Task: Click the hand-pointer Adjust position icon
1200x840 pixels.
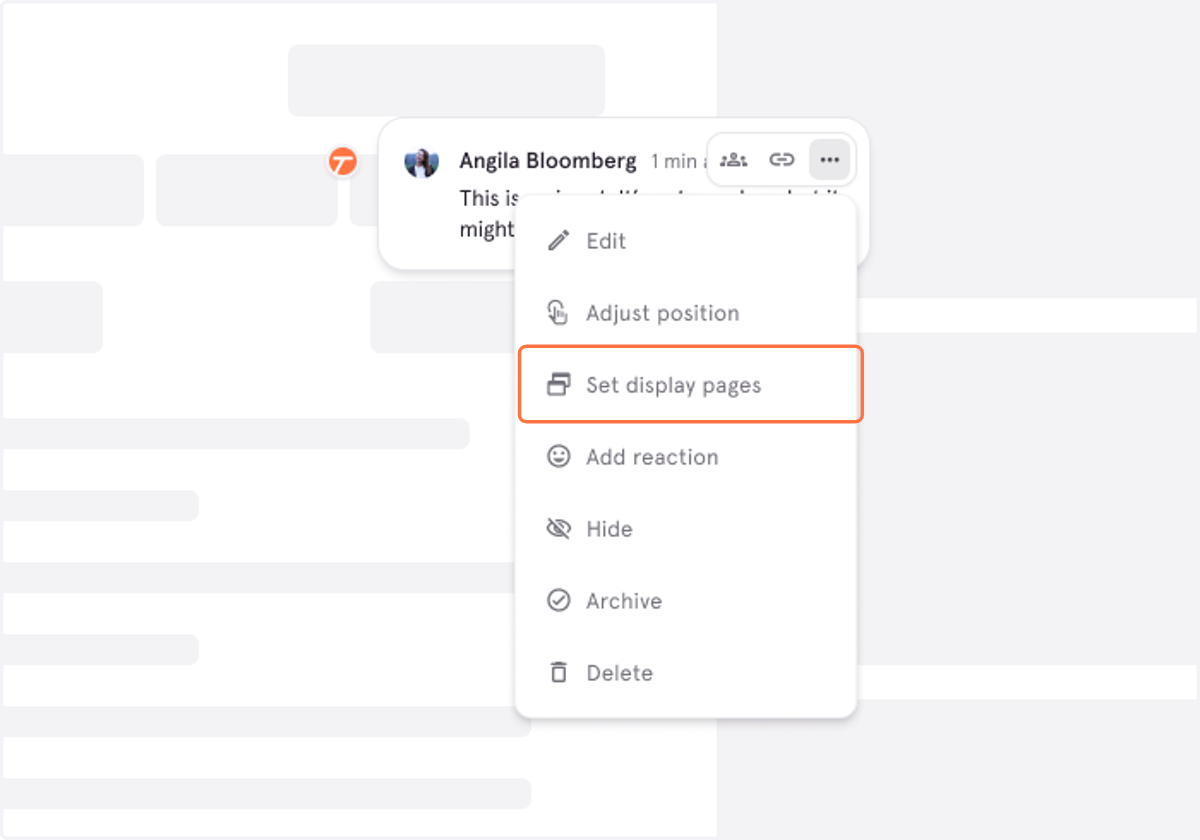Action: 558,313
